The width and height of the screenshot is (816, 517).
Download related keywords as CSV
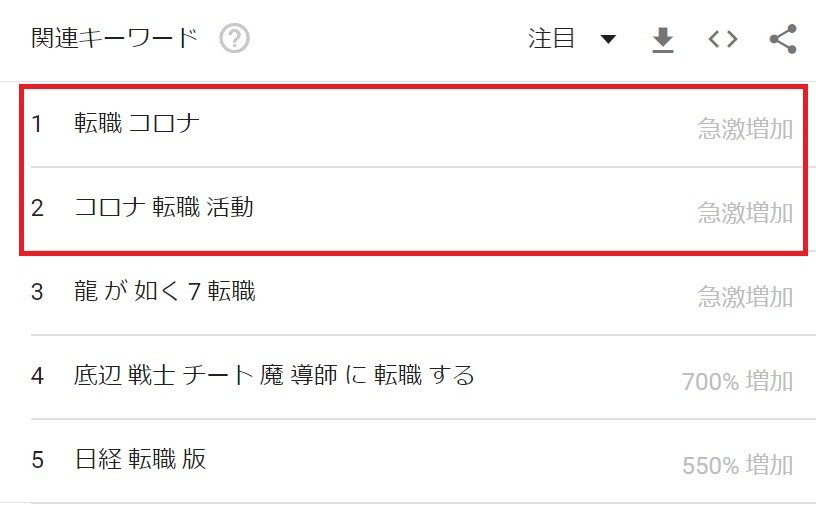tap(662, 40)
